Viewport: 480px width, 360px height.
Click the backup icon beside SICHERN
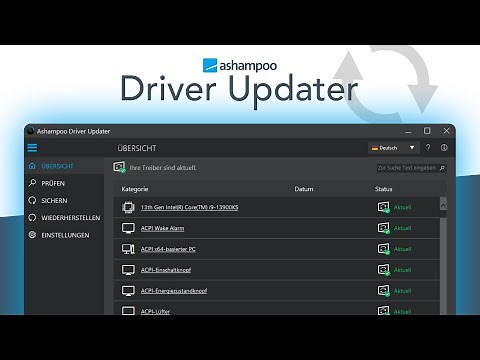pyautogui.click(x=32, y=200)
